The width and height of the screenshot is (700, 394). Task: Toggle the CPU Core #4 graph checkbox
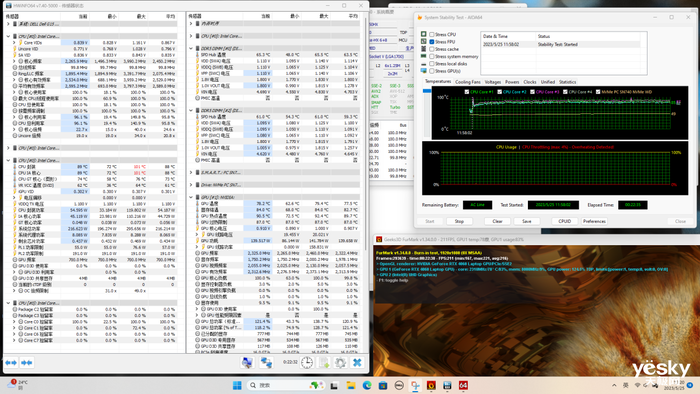pos(565,92)
